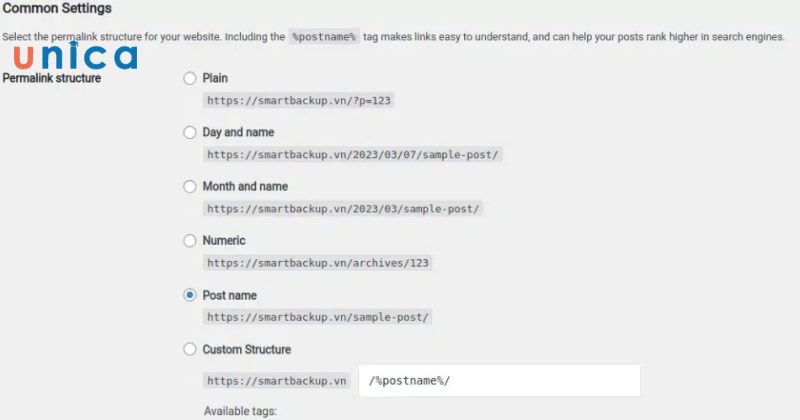Select the Month and name radio button
Screen dimensions: 800x420
pos(190,186)
